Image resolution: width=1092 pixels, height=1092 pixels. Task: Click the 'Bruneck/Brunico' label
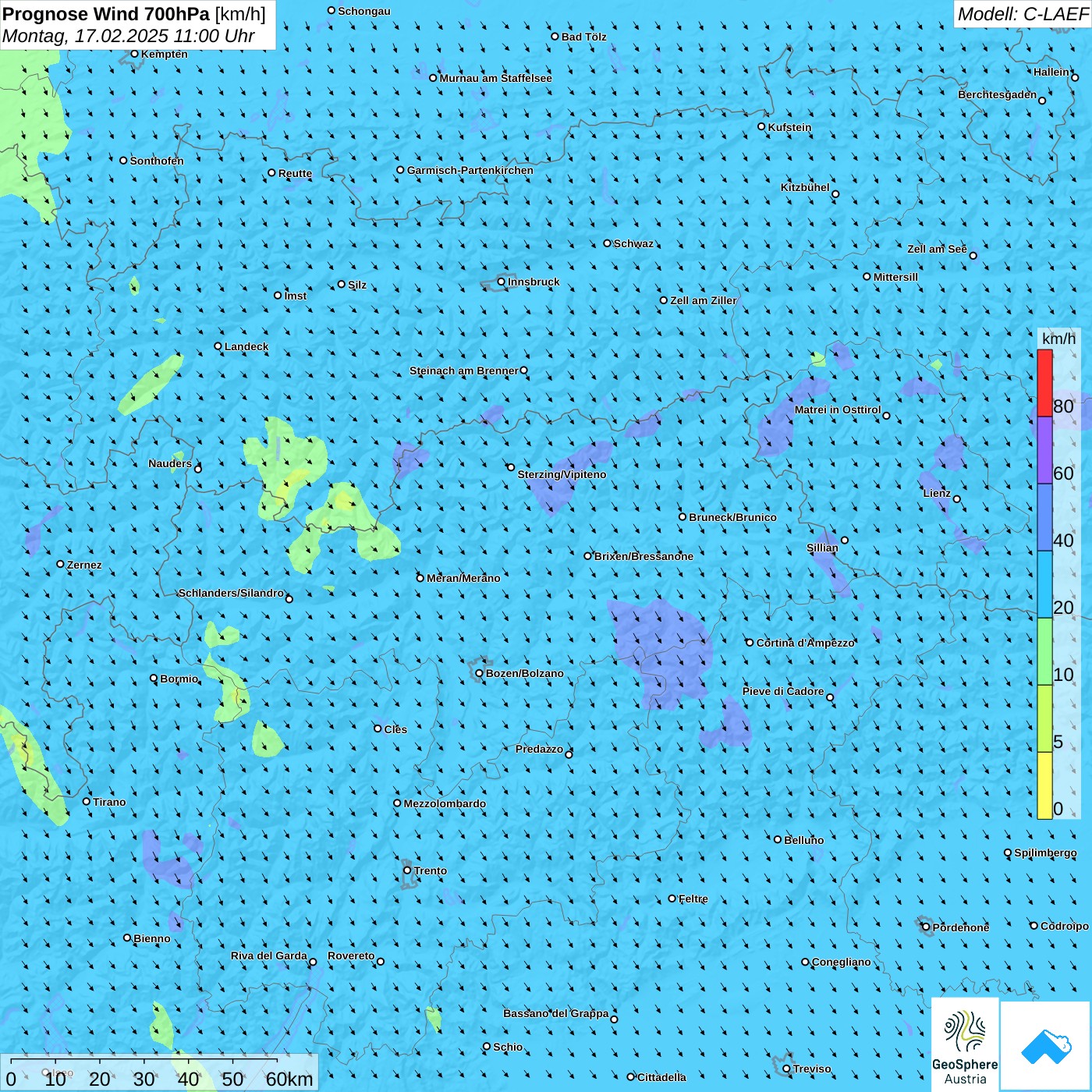pos(732,517)
